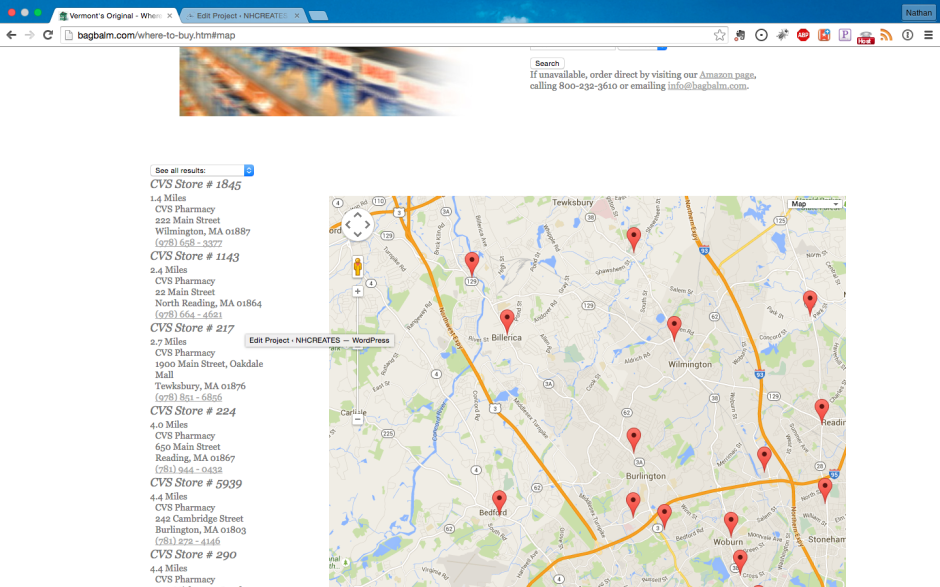
Task: Switch to the Vermont's Original tab
Action: click(114, 16)
